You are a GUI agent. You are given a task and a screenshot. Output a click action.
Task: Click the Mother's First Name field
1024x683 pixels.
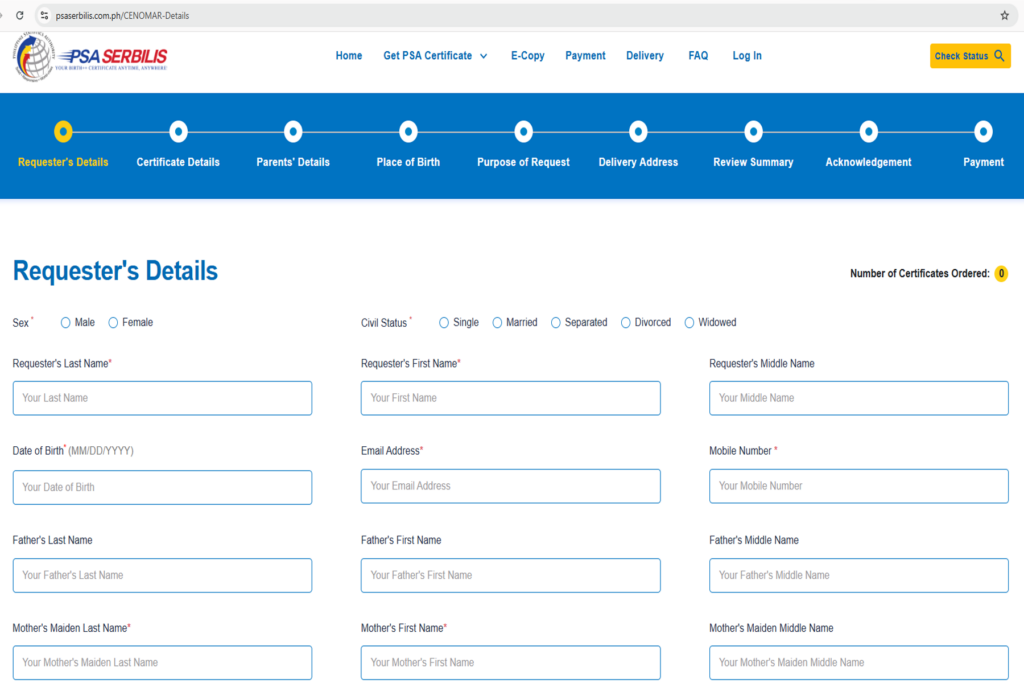tap(511, 663)
